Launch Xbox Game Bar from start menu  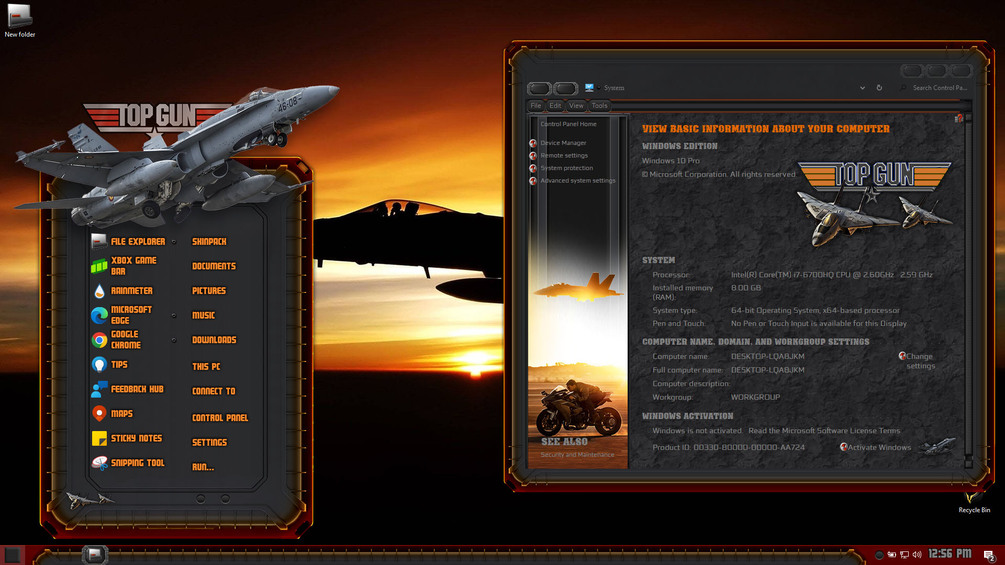click(125, 266)
